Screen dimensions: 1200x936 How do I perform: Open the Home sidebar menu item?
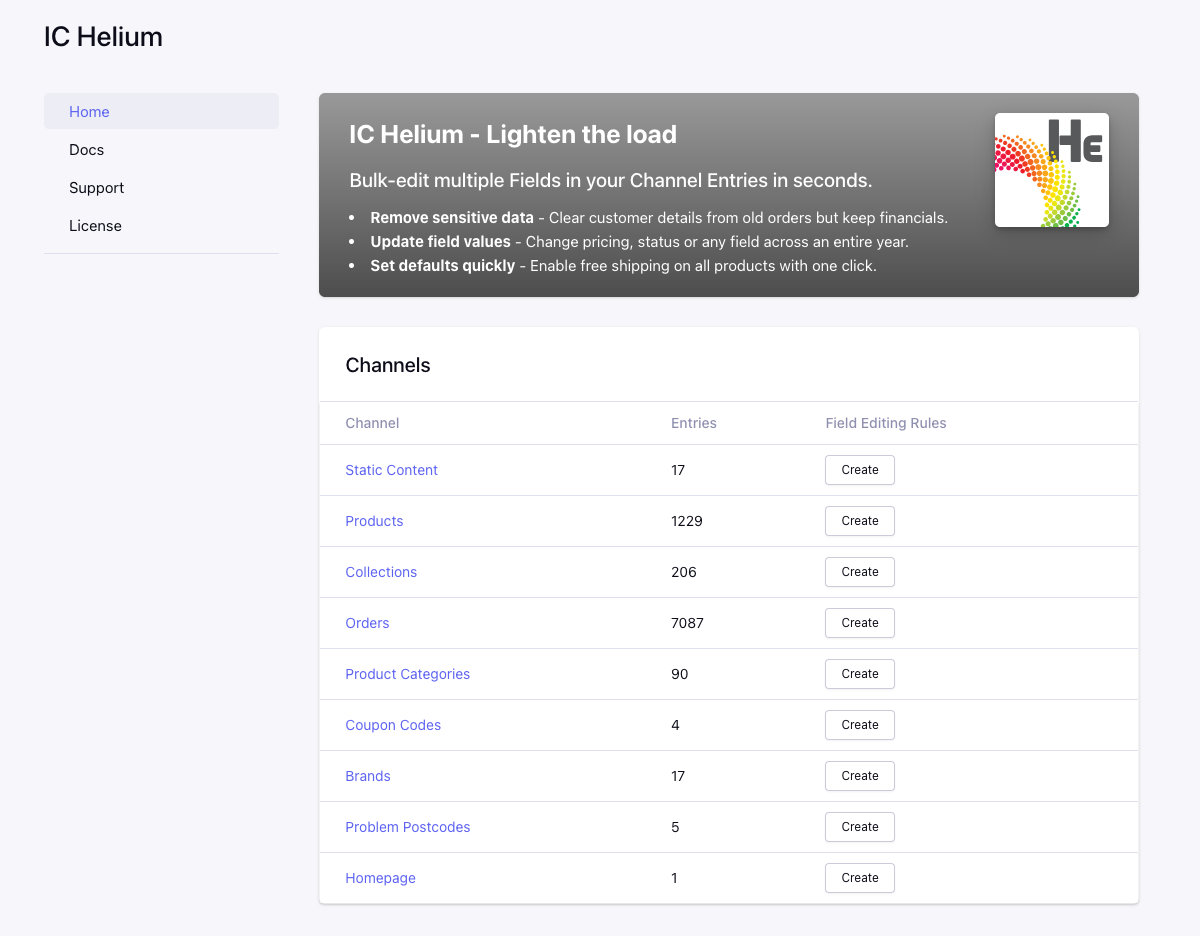coord(89,112)
